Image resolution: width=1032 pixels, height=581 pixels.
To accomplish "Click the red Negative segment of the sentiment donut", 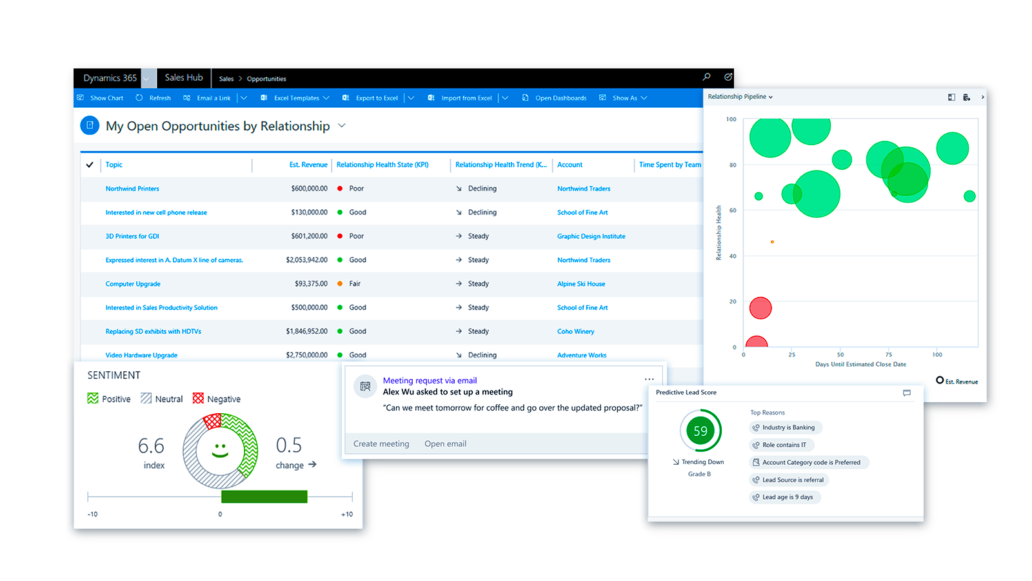I will click(212, 421).
